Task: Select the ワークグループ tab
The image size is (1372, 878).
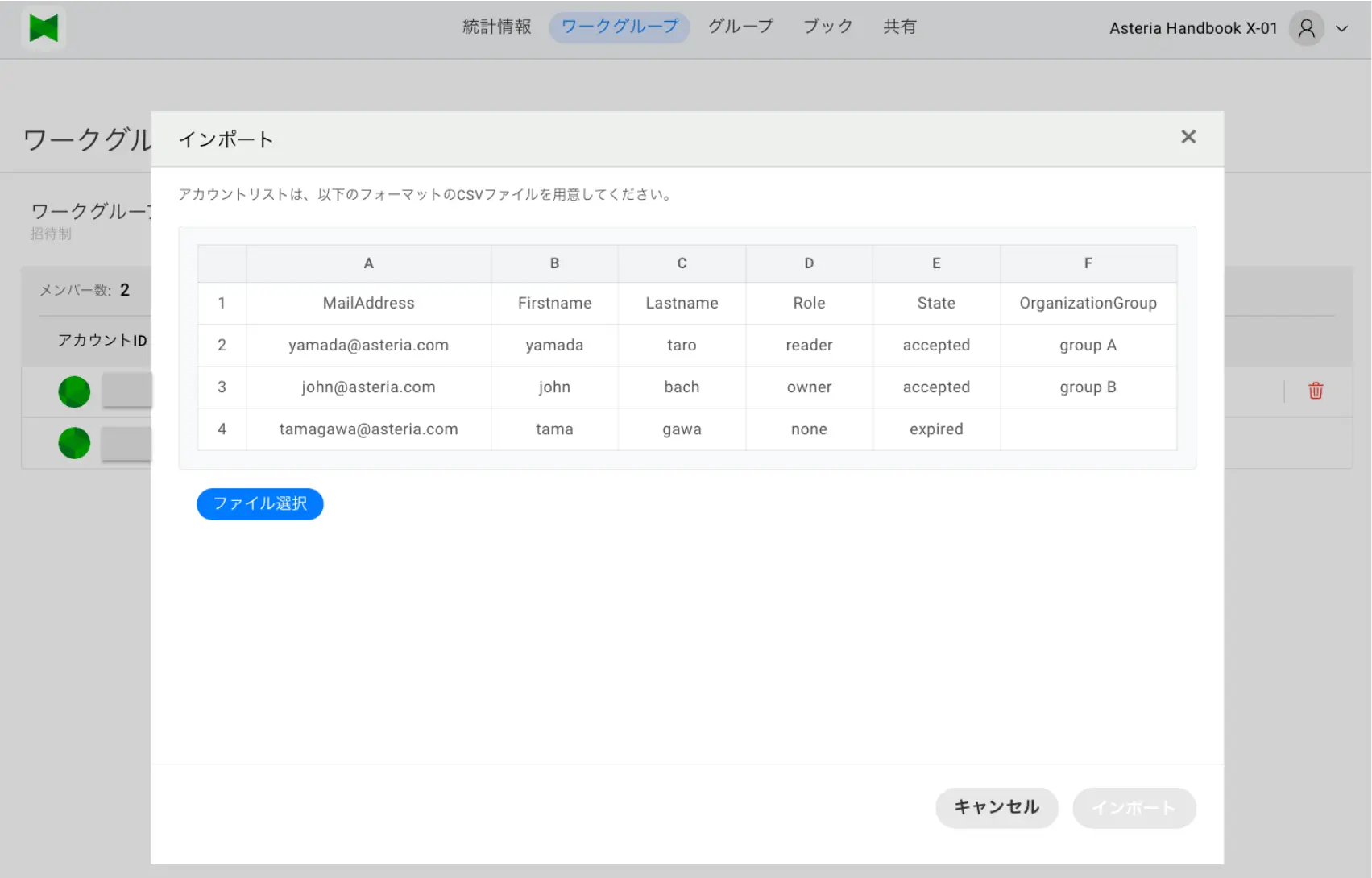Action: click(620, 27)
